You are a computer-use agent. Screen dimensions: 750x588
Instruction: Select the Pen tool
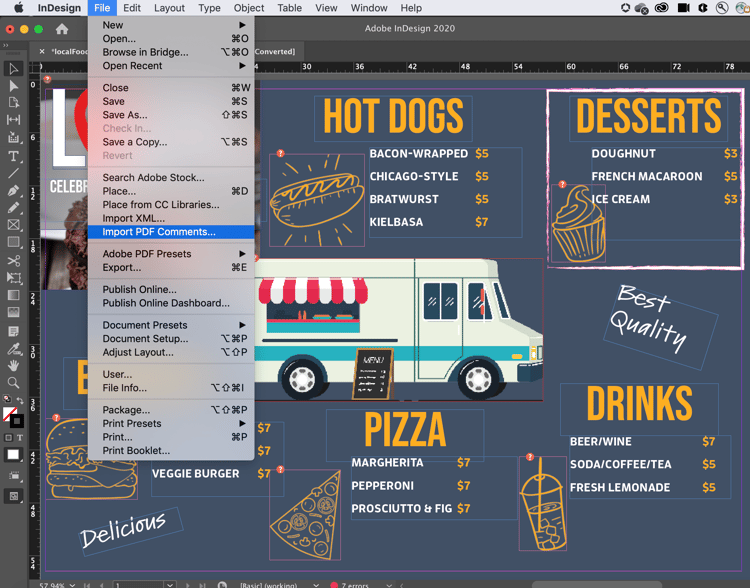(13, 190)
